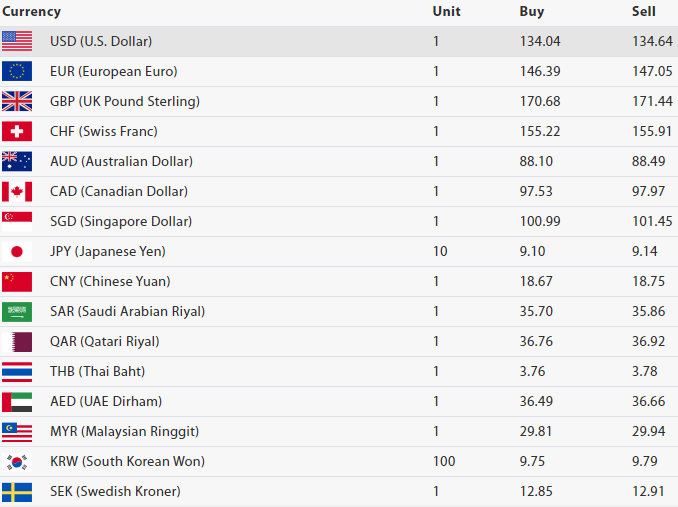Click the Buy column header
This screenshot has height=507, width=678.
(x=532, y=12)
